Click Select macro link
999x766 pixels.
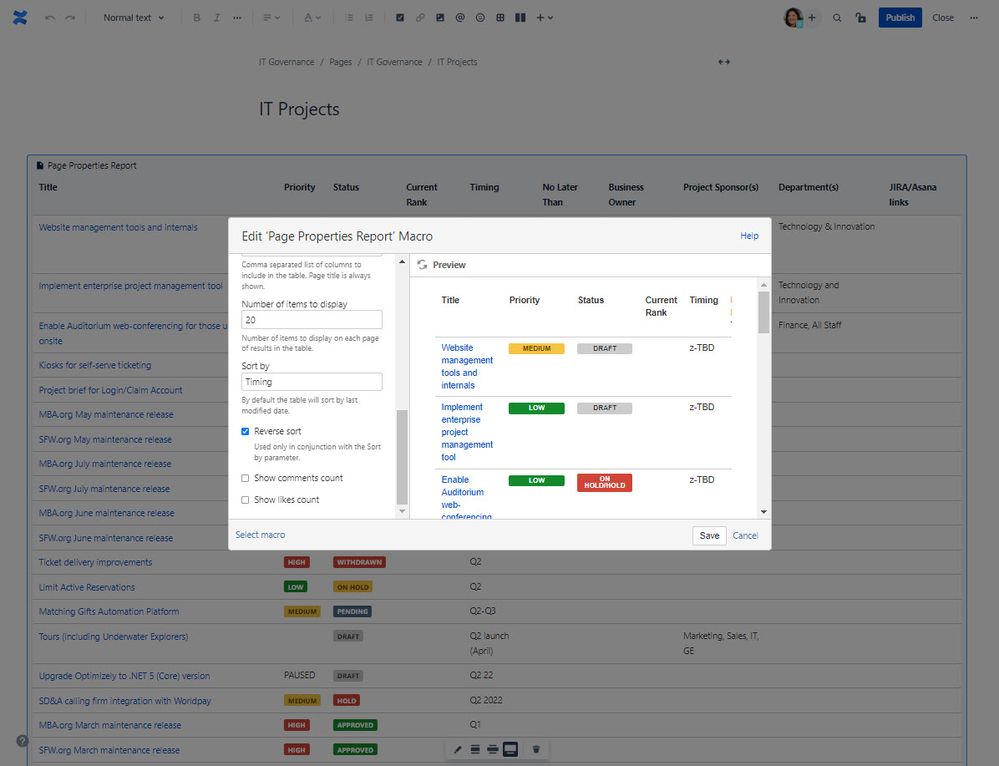click(260, 535)
